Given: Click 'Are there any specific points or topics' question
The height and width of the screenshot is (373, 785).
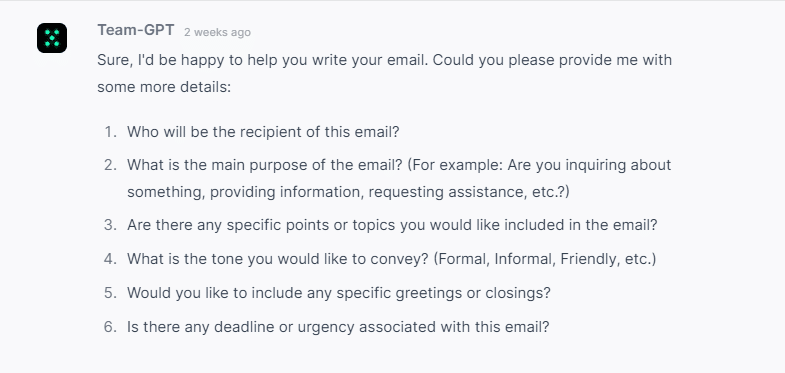Looking at the screenshot, I should (x=391, y=225).
